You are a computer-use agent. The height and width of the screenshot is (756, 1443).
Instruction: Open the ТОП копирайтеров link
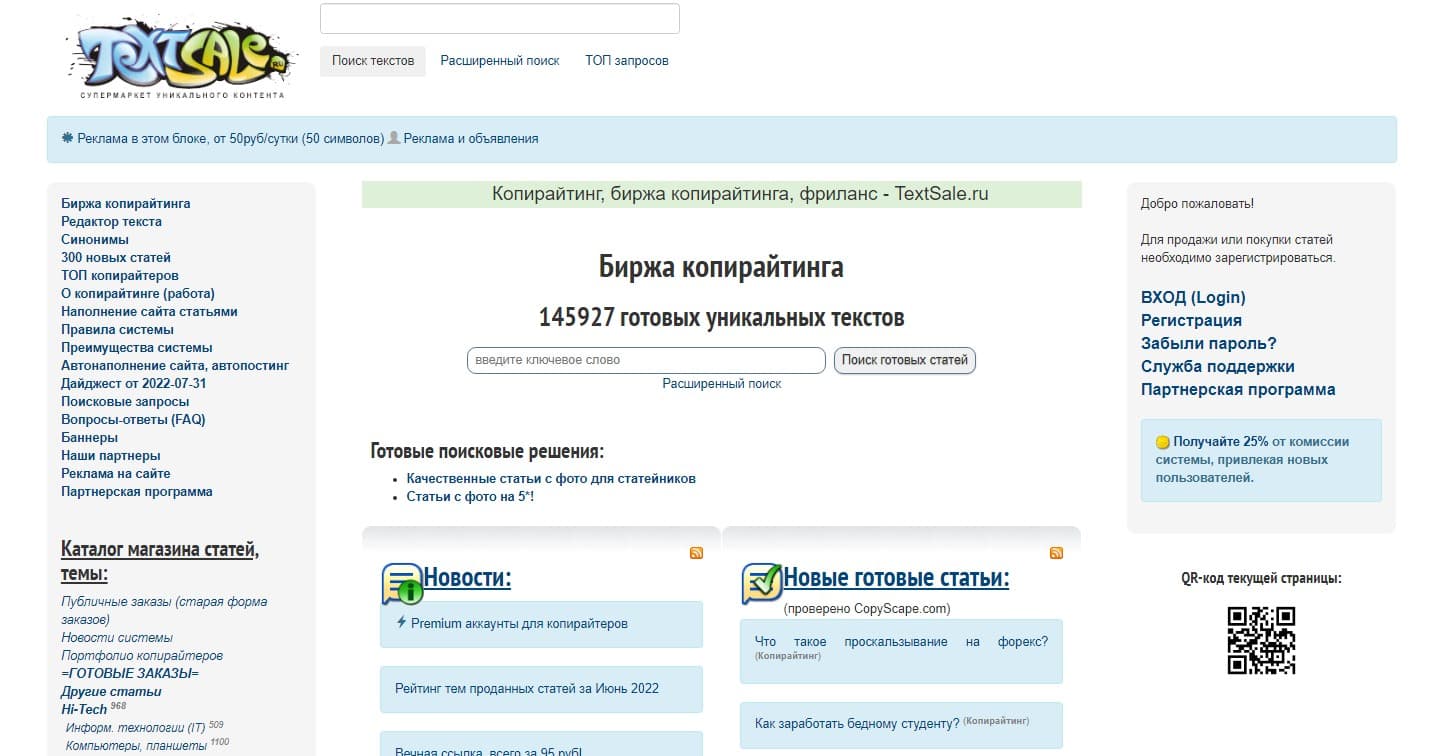(120, 276)
